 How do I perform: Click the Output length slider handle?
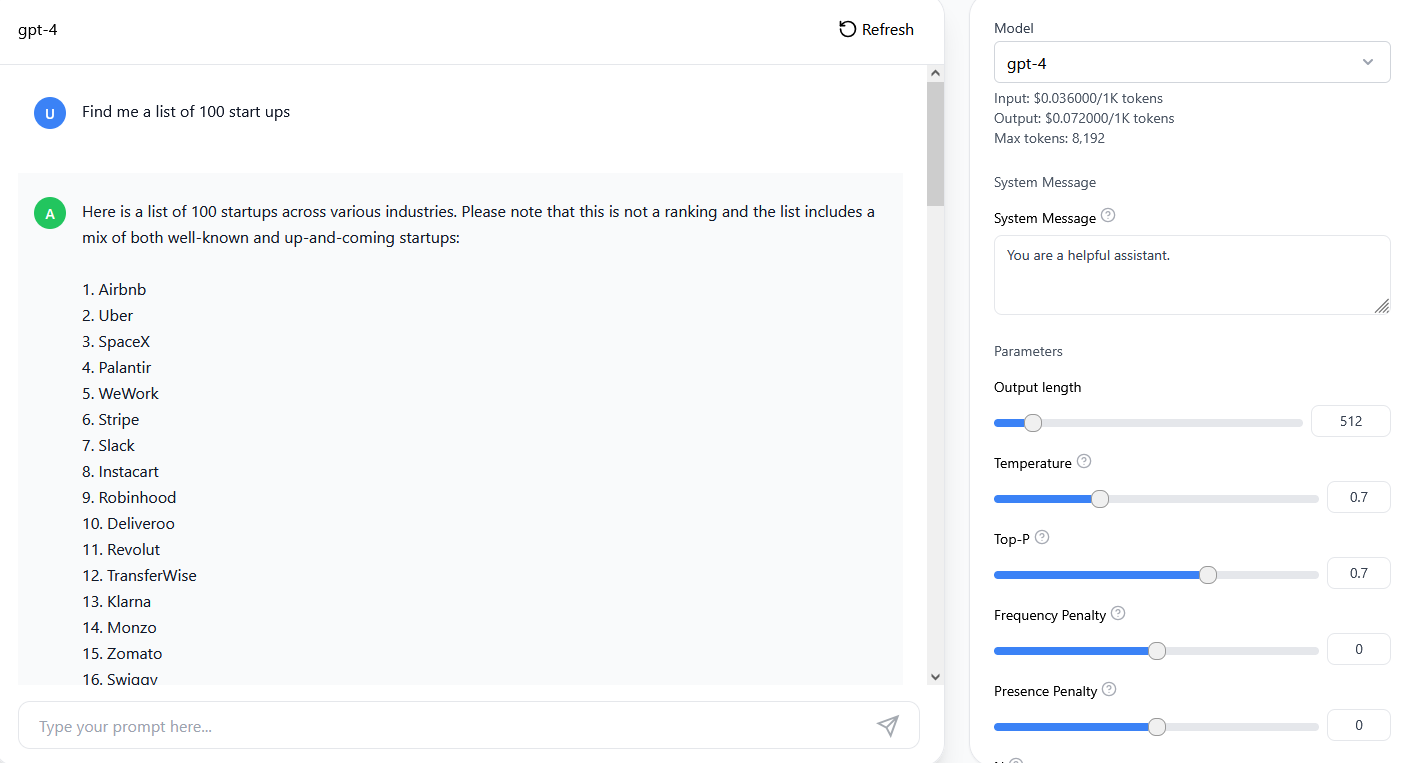[1033, 422]
